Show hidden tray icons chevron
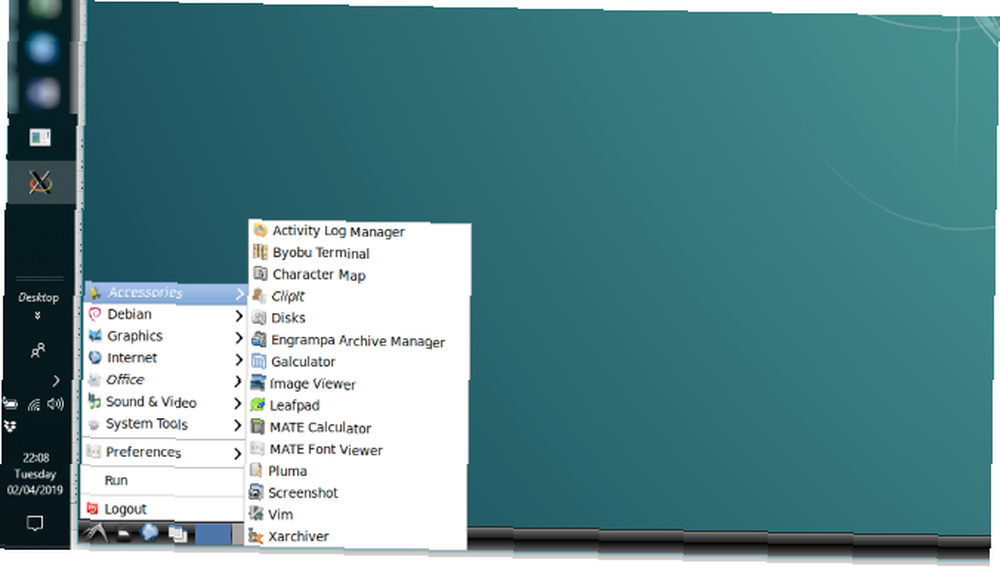The height and width of the screenshot is (569, 1000). click(56, 381)
